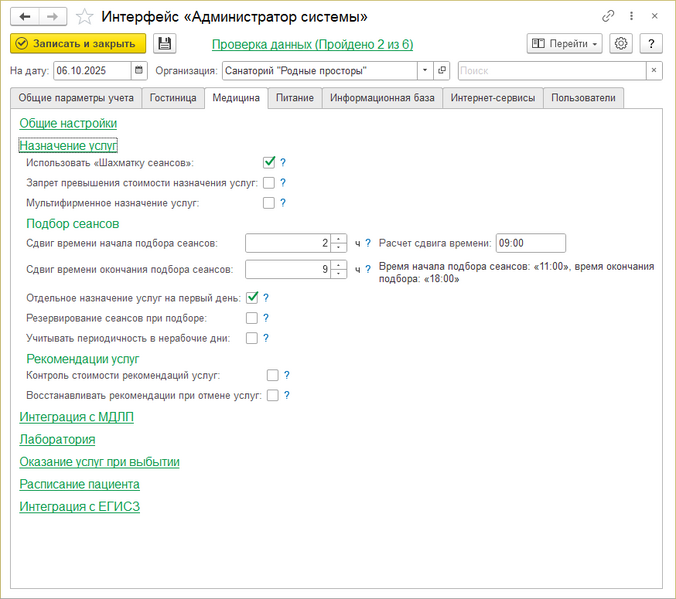This screenshot has width=676, height=599.
Task: Open the settings gear button
Action: coord(621,44)
